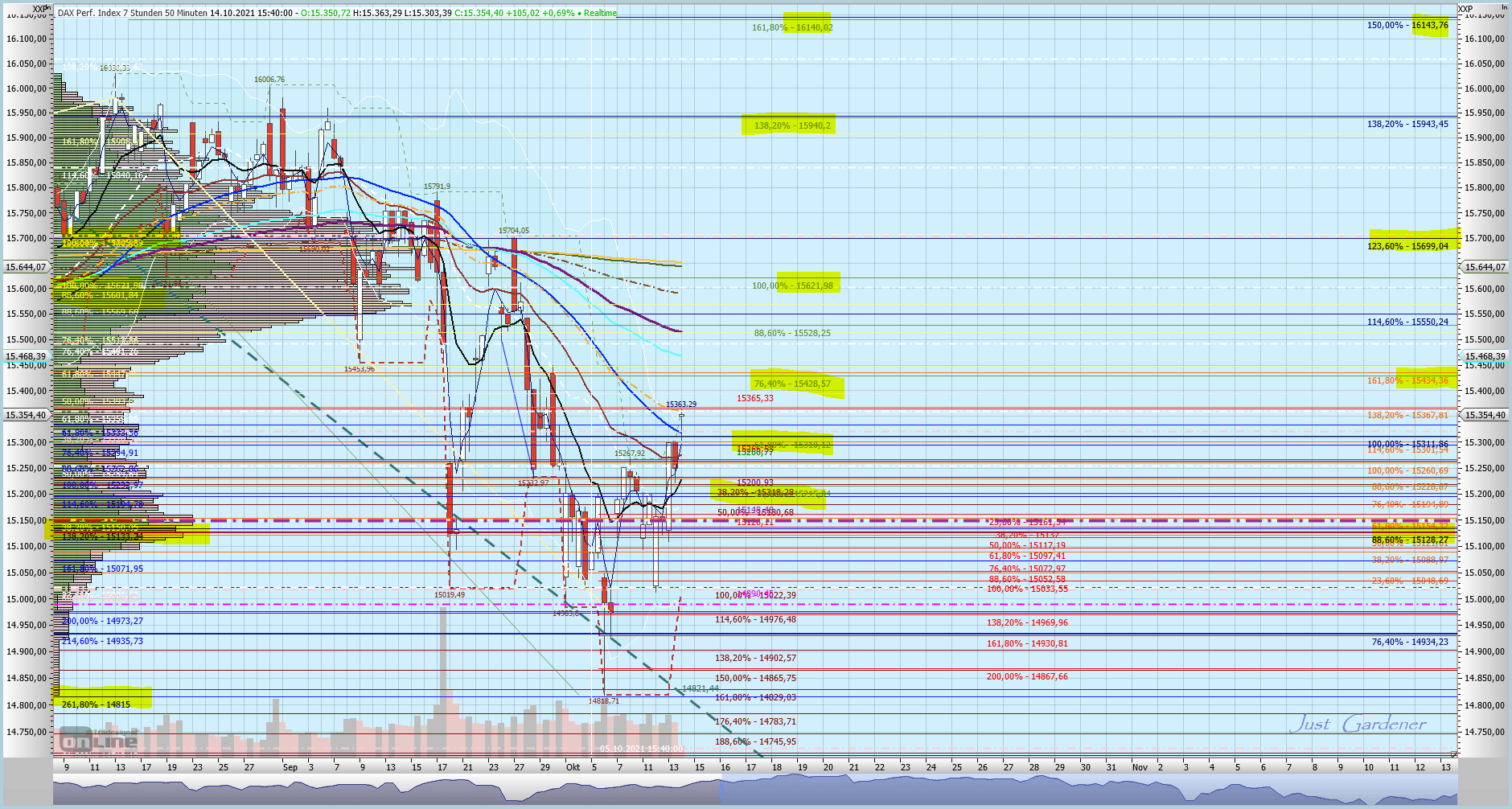Click the XXP label above the left price axis
The height and width of the screenshot is (809, 1512).
click(x=40, y=10)
